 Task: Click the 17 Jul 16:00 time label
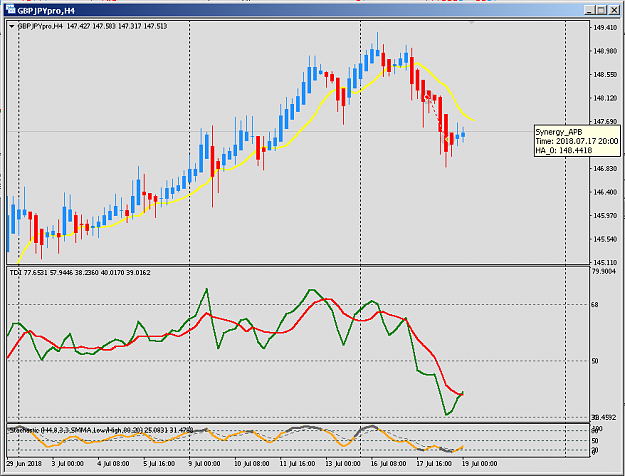(x=434, y=464)
